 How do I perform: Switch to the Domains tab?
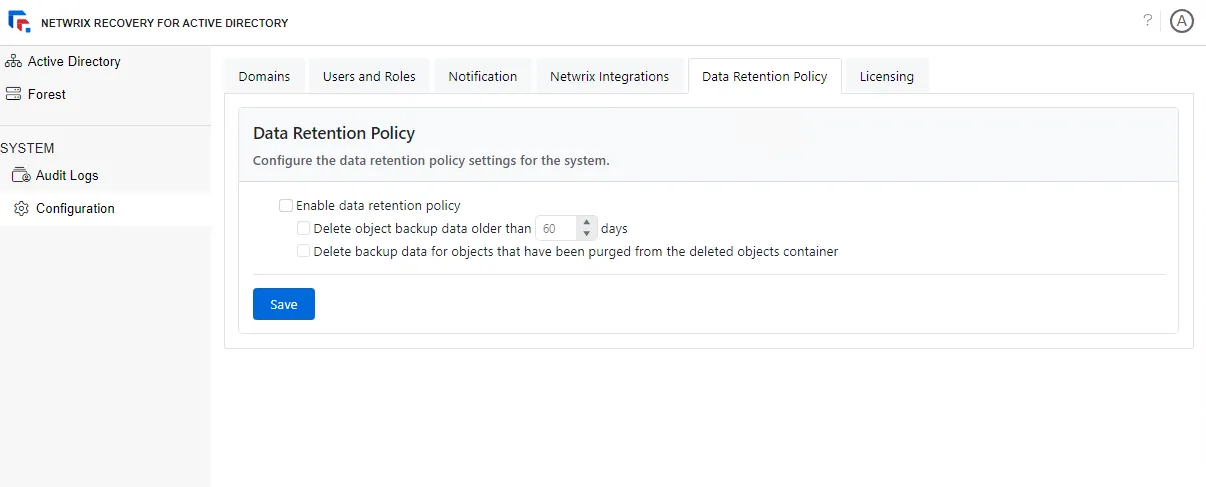264,76
